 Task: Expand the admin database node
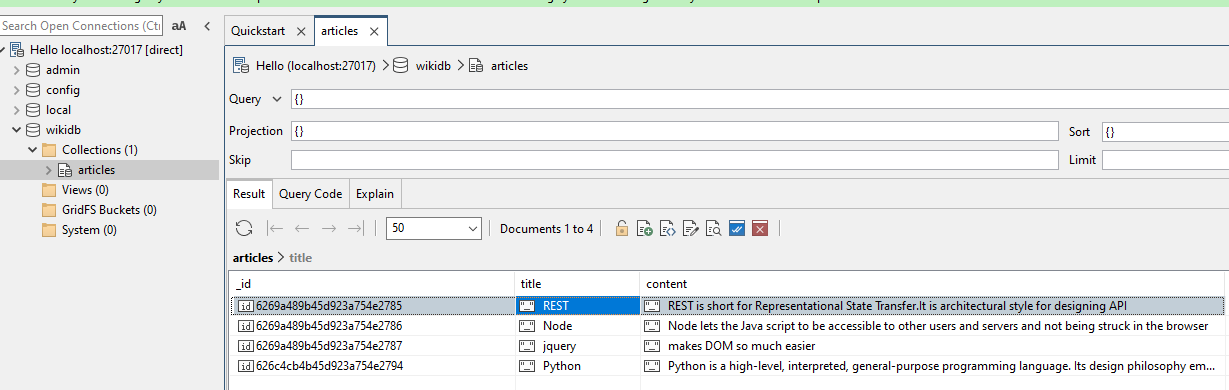click(x=17, y=70)
